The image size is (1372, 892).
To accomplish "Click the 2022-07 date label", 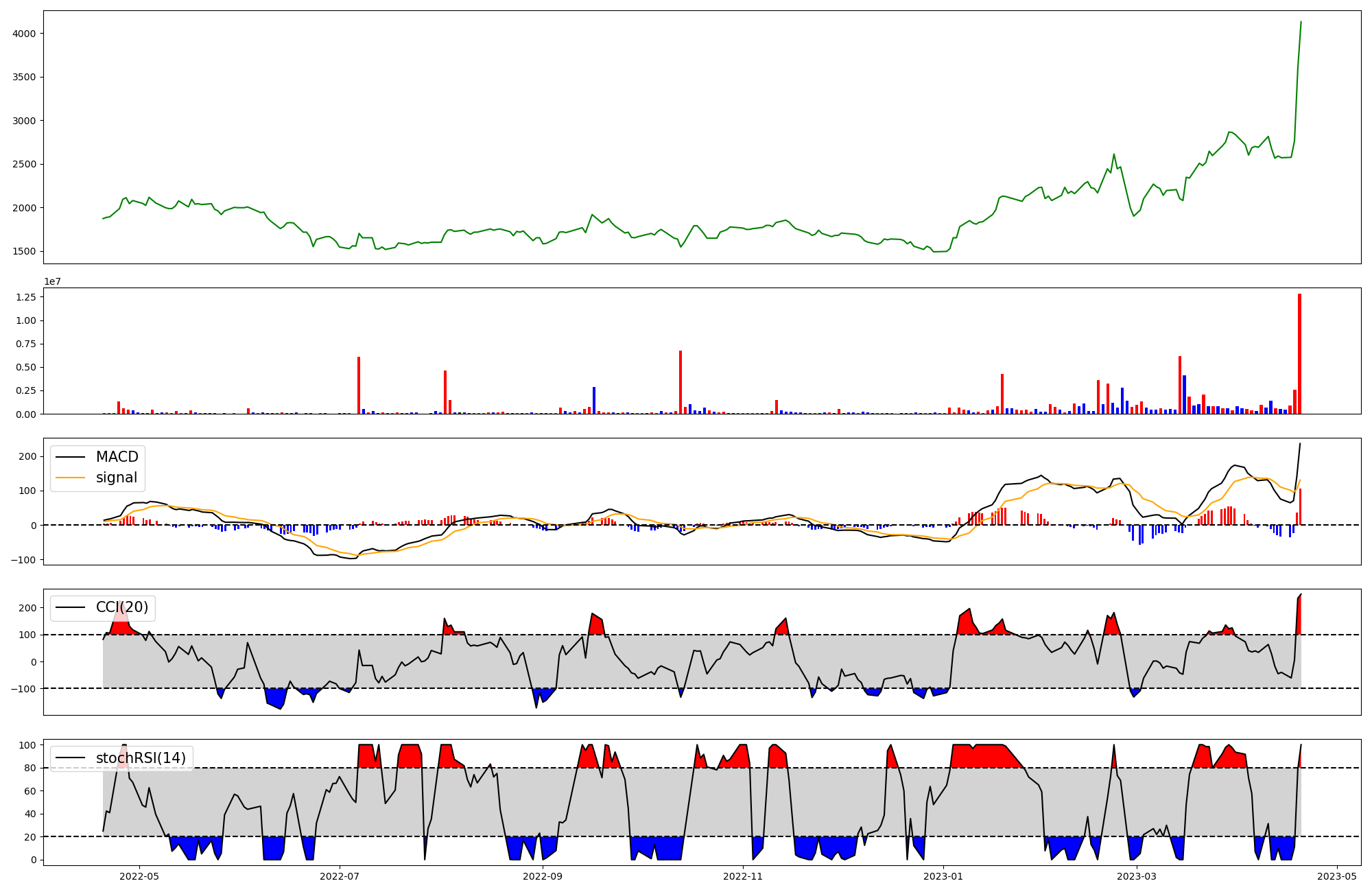I will click(340, 876).
